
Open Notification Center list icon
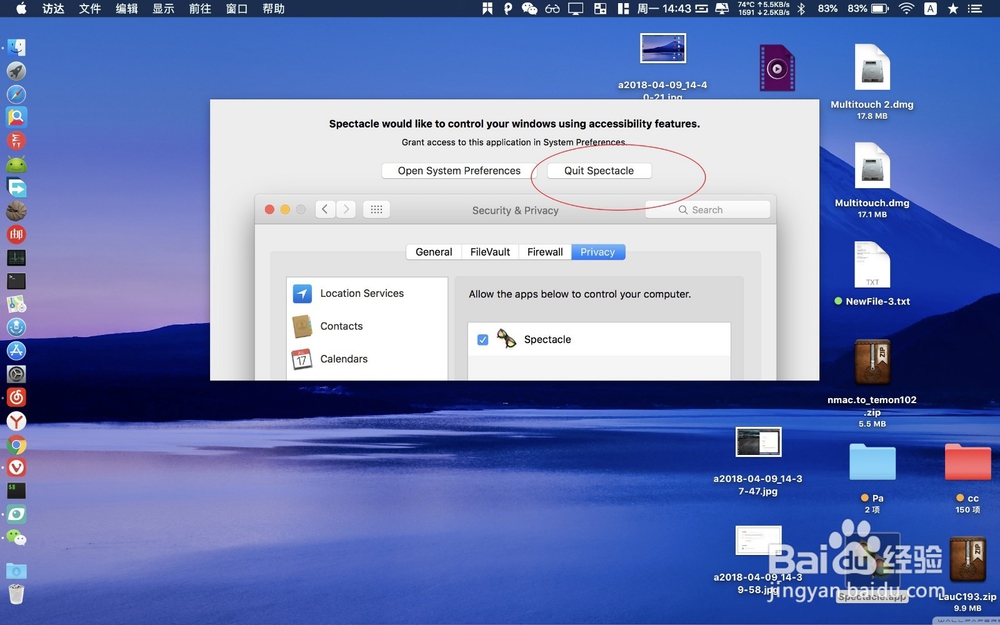[x=974, y=8]
